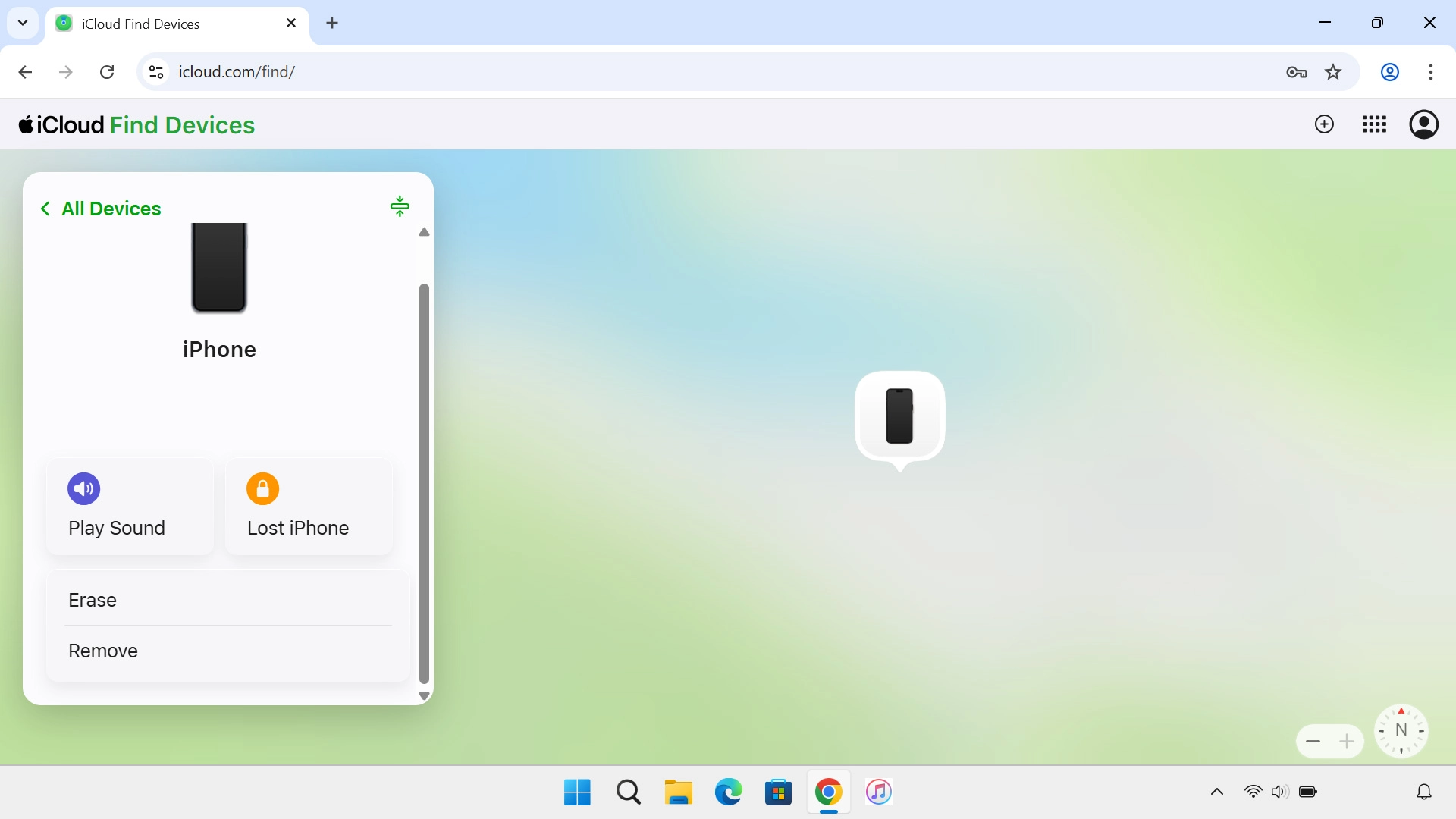This screenshot has height=819, width=1456.
Task: Open iTunes from taskbar
Action: pos(878,792)
